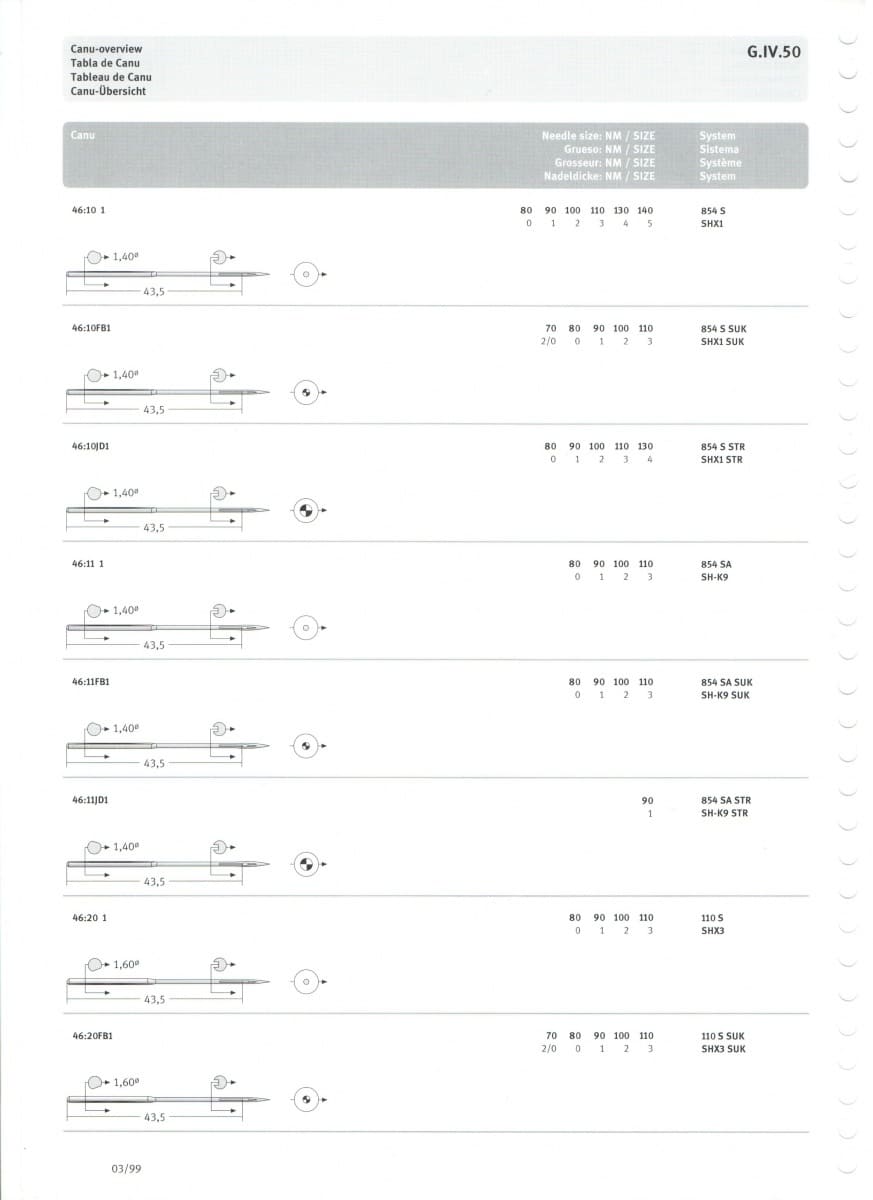Click needle size 140 in the first row
Image resolution: width=873 pixels, height=1200 pixels.
645,211
